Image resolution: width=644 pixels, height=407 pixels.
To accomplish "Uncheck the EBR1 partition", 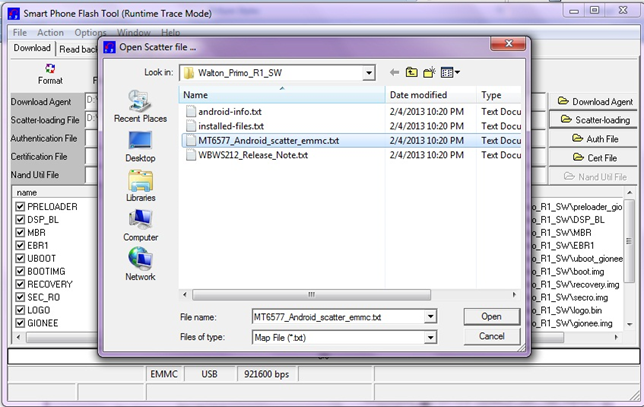I will coord(20,245).
